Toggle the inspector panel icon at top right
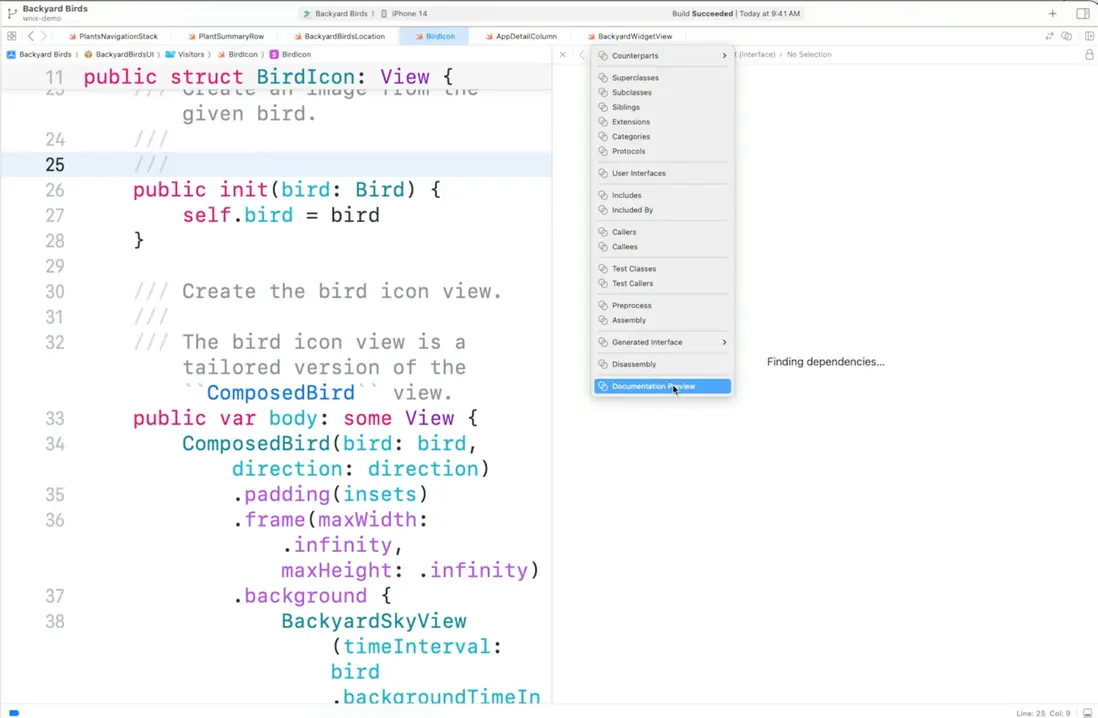The image size is (1098, 718). [x=1082, y=13]
